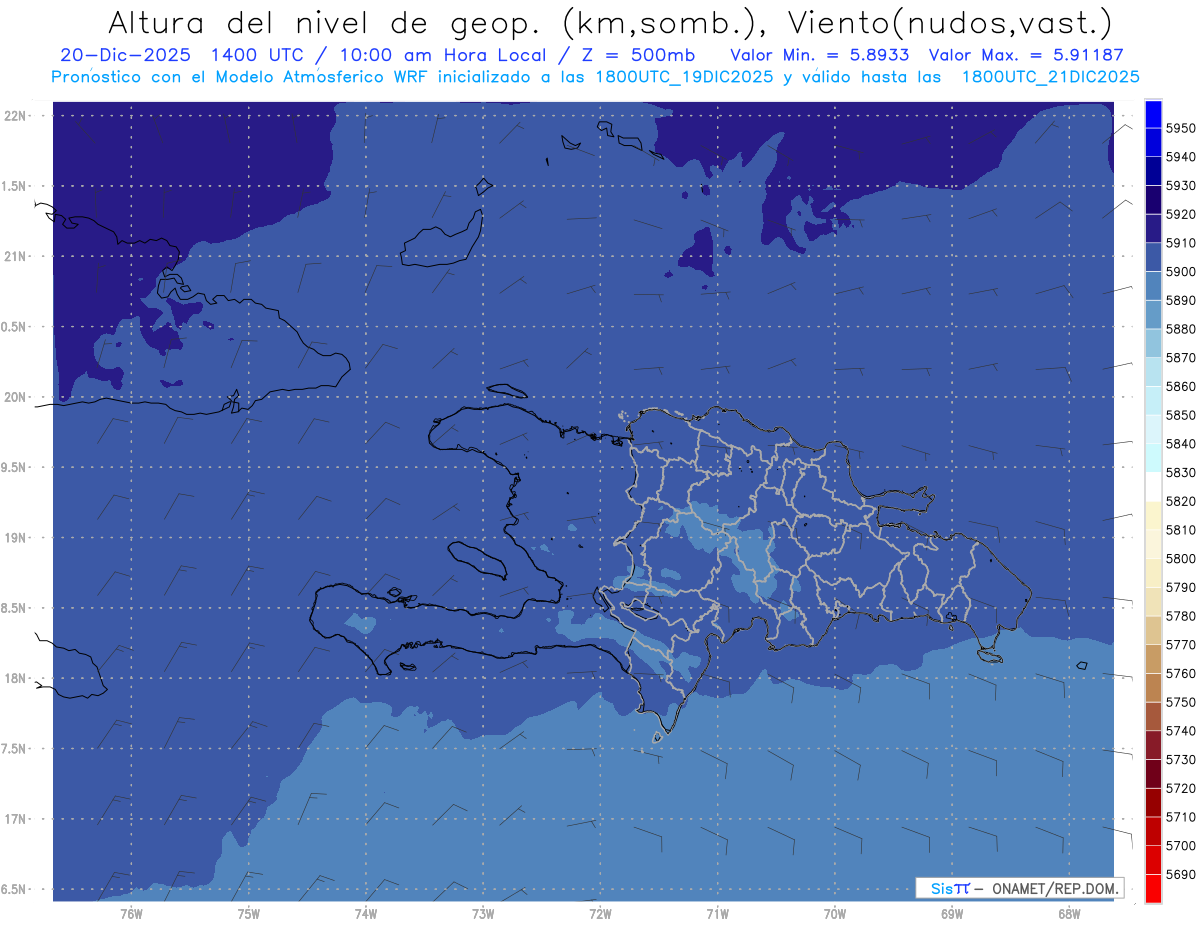Viewport: 1200px width, 927px height.
Task: Click 'Valor Max. = 5.91187' text
Action: tap(1026, 56)
